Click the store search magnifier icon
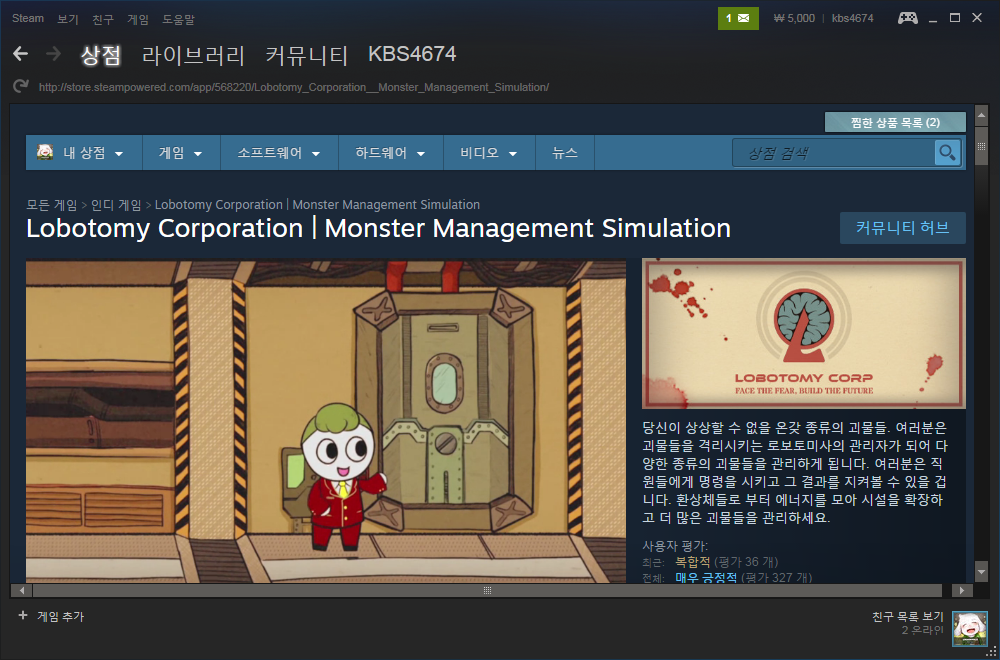Viewport: 1000px width, 660px height. [948, 153]
